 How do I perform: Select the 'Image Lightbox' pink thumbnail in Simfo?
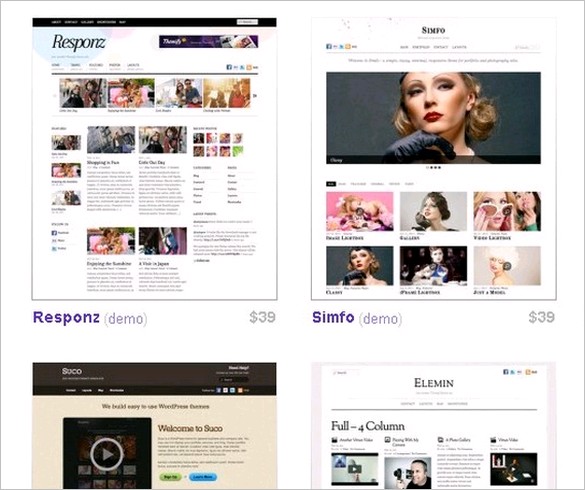[360, 212]
